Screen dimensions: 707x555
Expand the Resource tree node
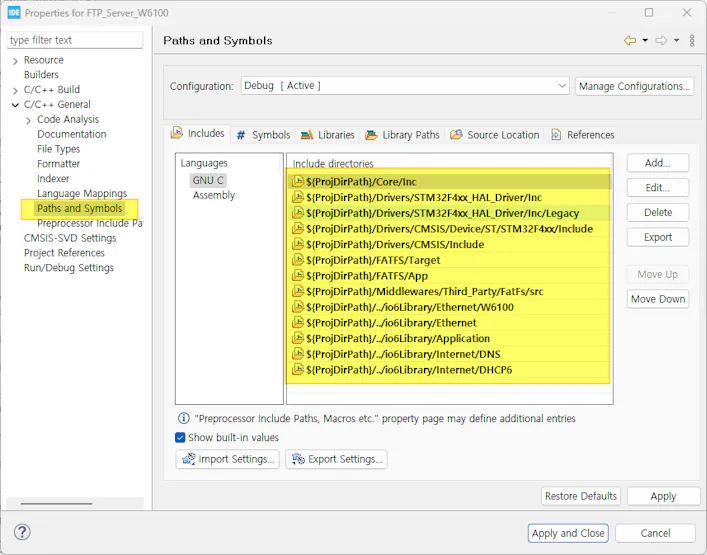(x=15, y=61)
